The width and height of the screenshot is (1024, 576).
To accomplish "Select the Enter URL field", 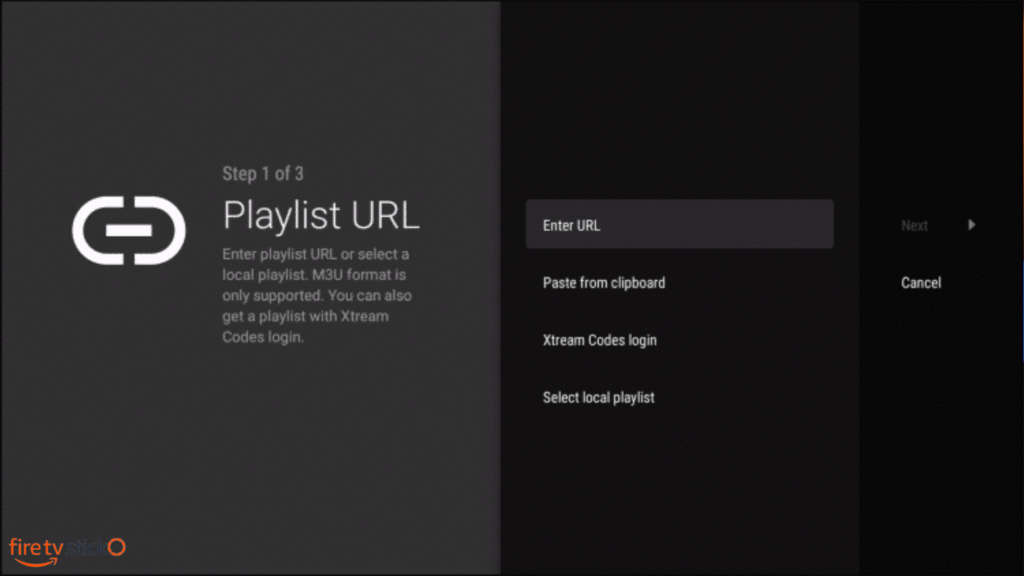I will click(x=679, y=224).
